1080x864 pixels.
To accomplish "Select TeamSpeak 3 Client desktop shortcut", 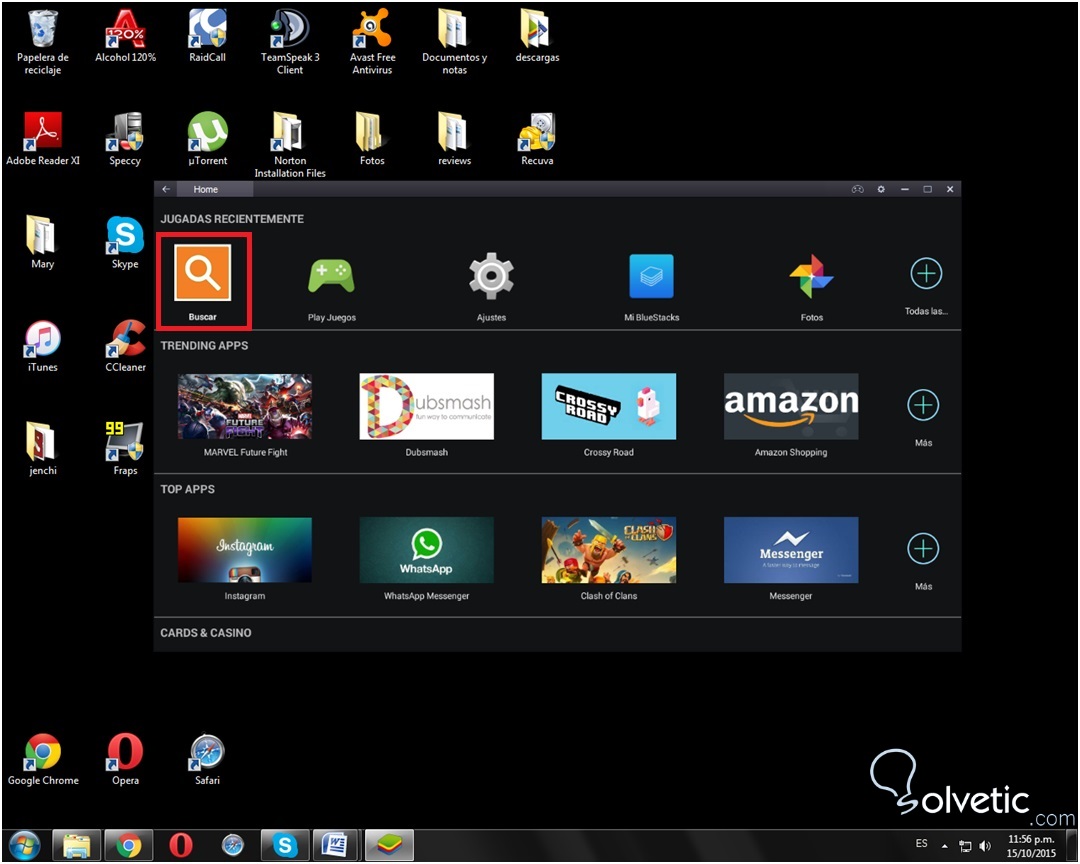I will (x=290, y=41).
